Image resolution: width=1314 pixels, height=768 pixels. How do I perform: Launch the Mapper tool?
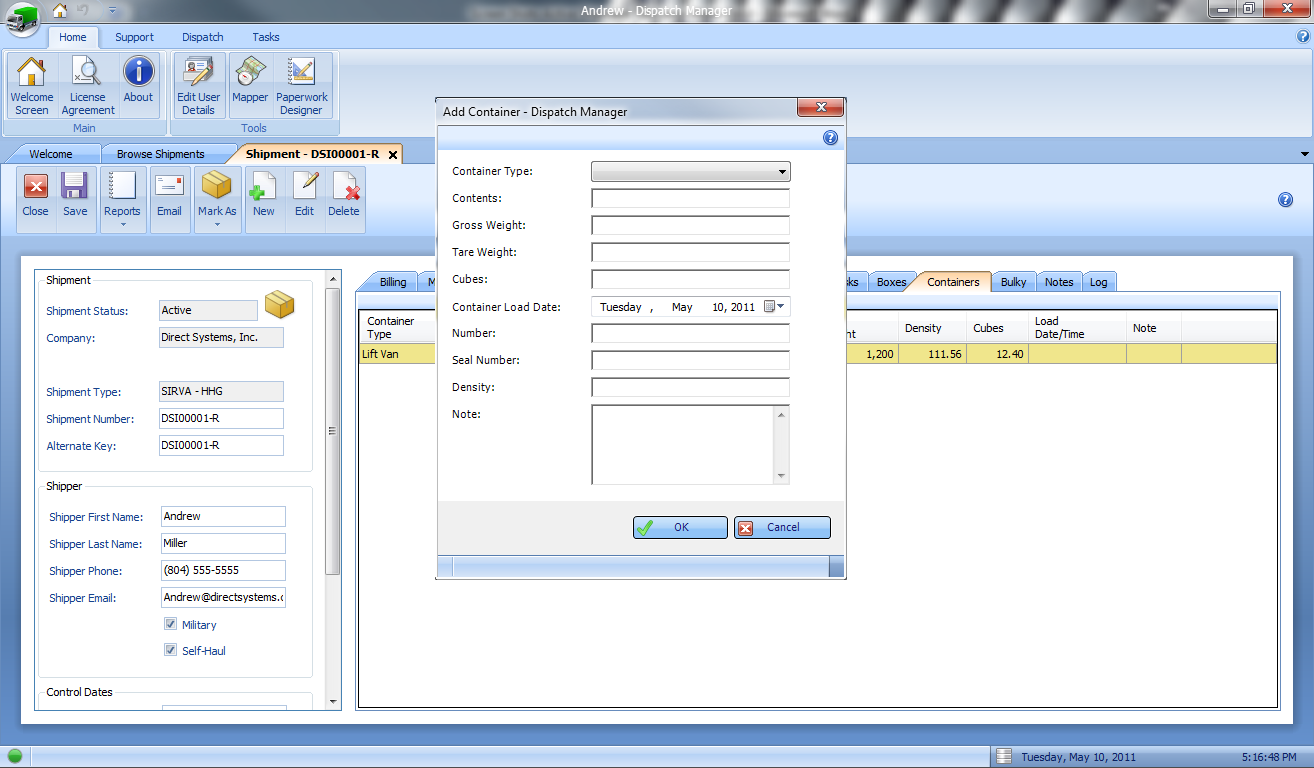click(249, 84)
